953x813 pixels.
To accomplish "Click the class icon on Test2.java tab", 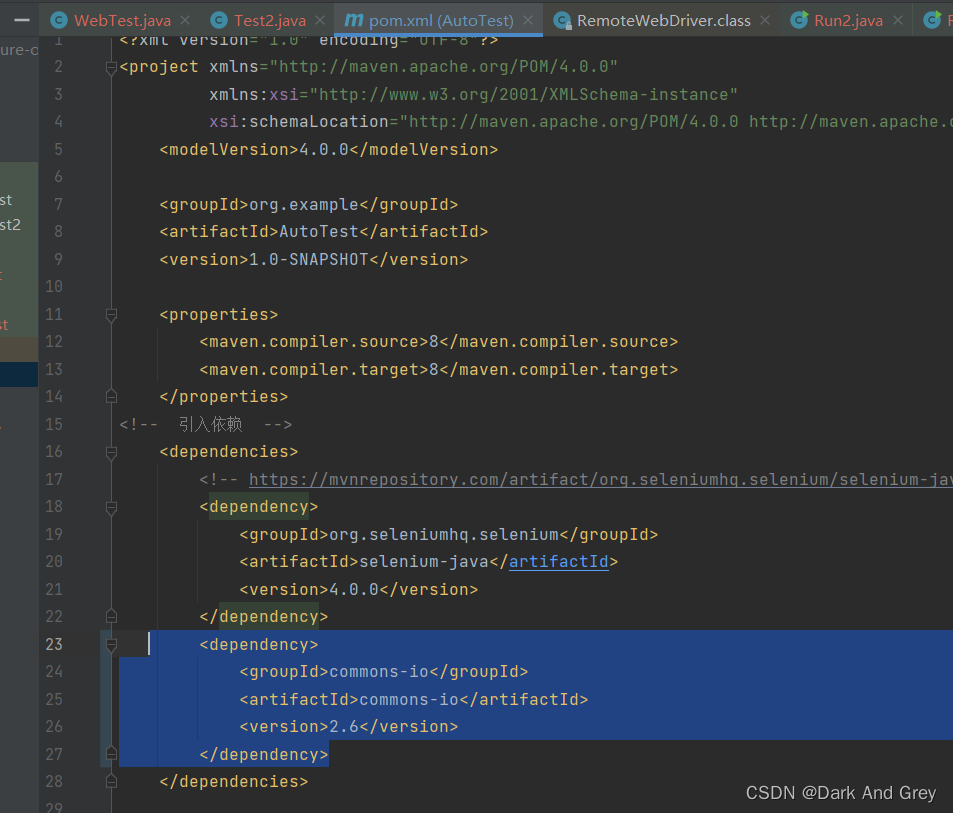I will pyautogui.click(x=219, y=21).
